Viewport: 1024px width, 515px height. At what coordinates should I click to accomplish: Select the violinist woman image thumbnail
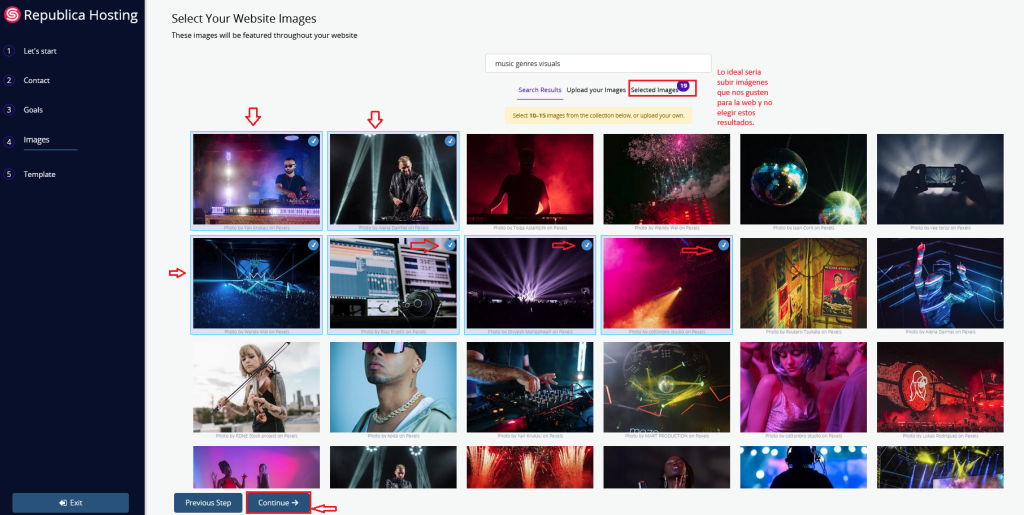tap(256, 386)
